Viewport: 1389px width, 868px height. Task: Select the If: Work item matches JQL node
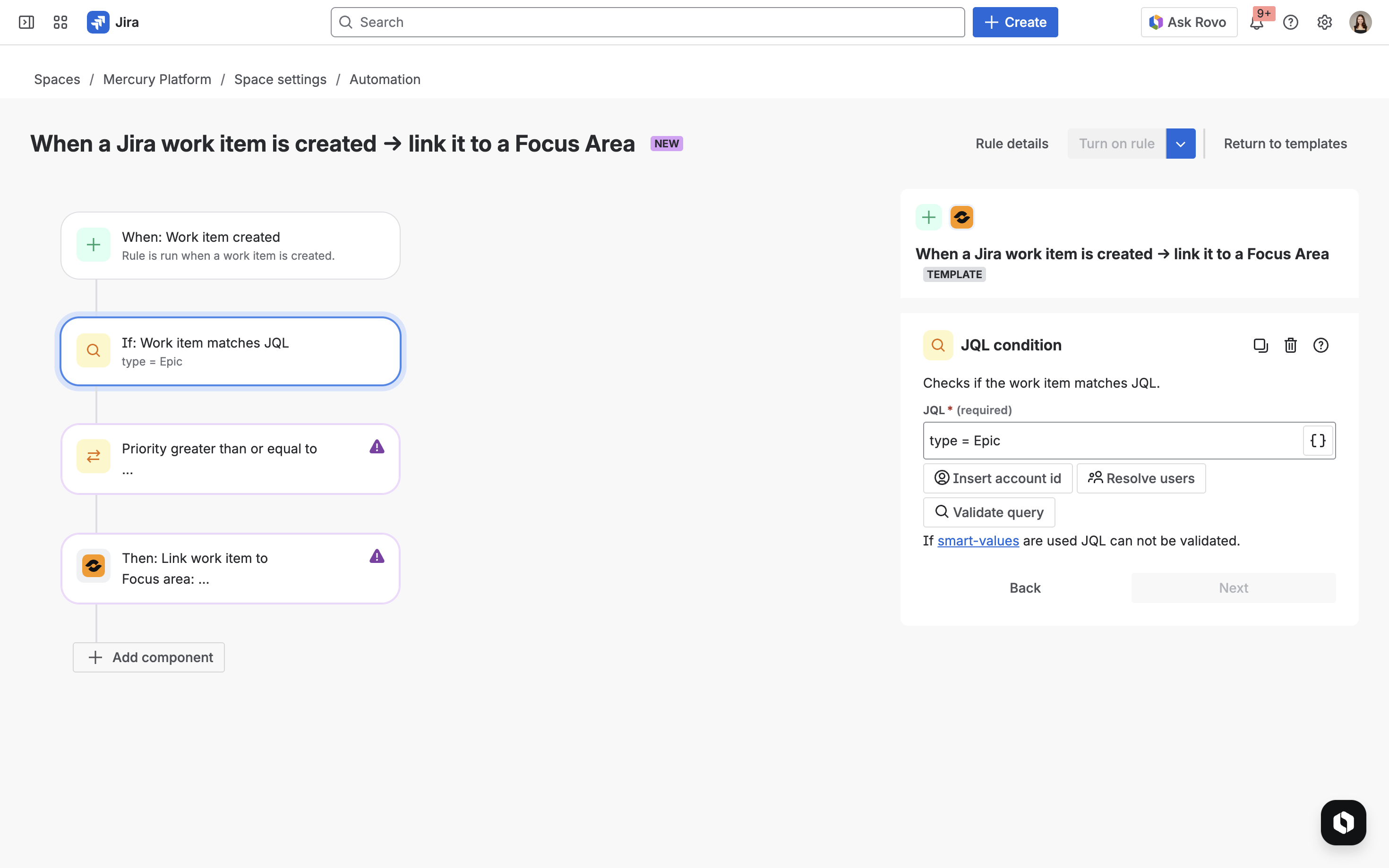(230, 351)
